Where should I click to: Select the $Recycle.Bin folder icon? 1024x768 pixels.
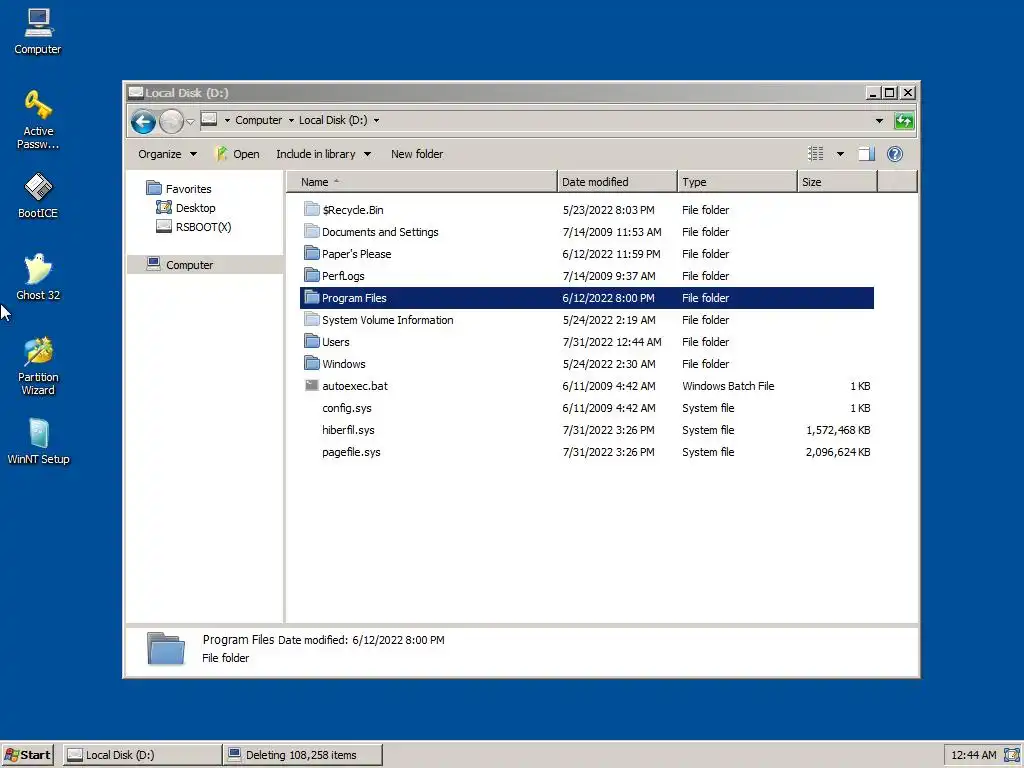pyautogui.click(x=312, y=210)
